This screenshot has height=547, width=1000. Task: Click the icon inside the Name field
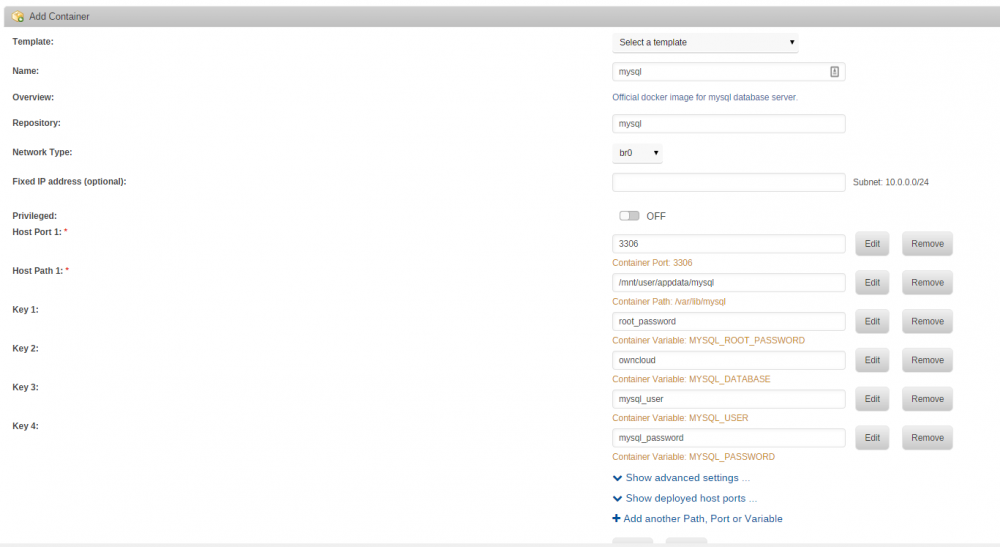pyautogui.click(x=834, y=71)
